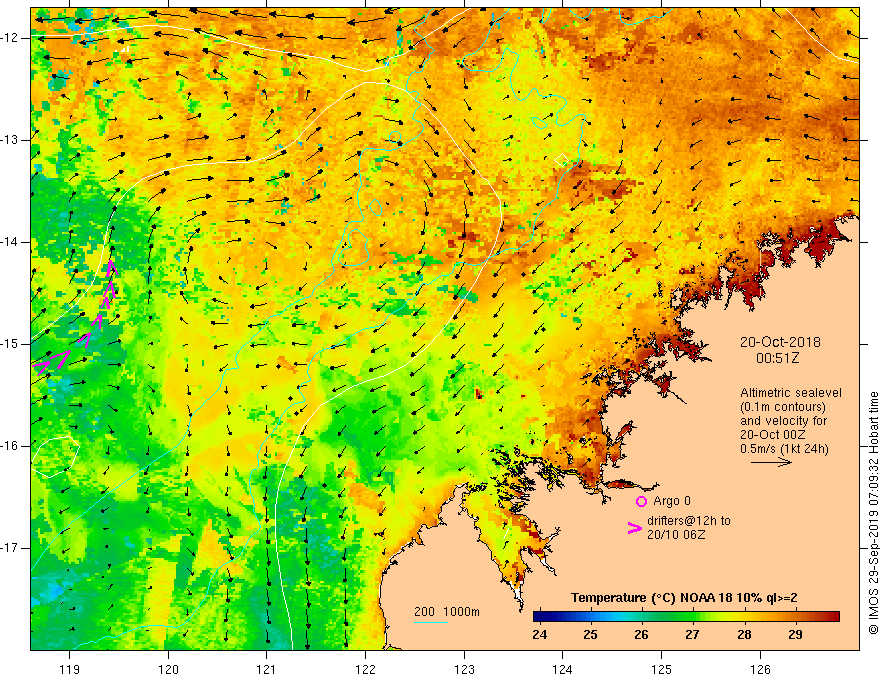The image size is (880, 680).
Task: Click the 'drifters@12h to' legend text
Action: click(x=689, y=521)
